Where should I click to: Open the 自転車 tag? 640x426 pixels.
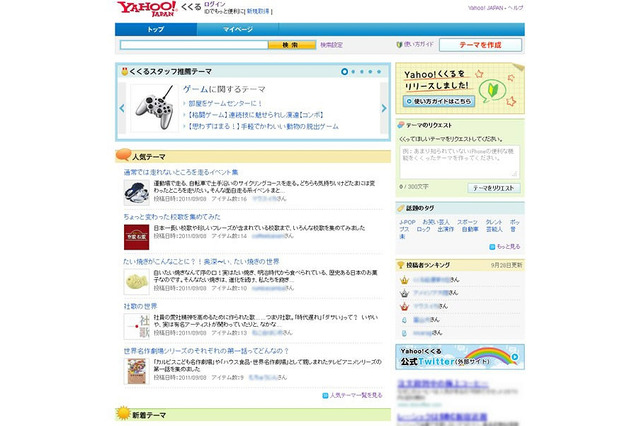pos(470,229)
